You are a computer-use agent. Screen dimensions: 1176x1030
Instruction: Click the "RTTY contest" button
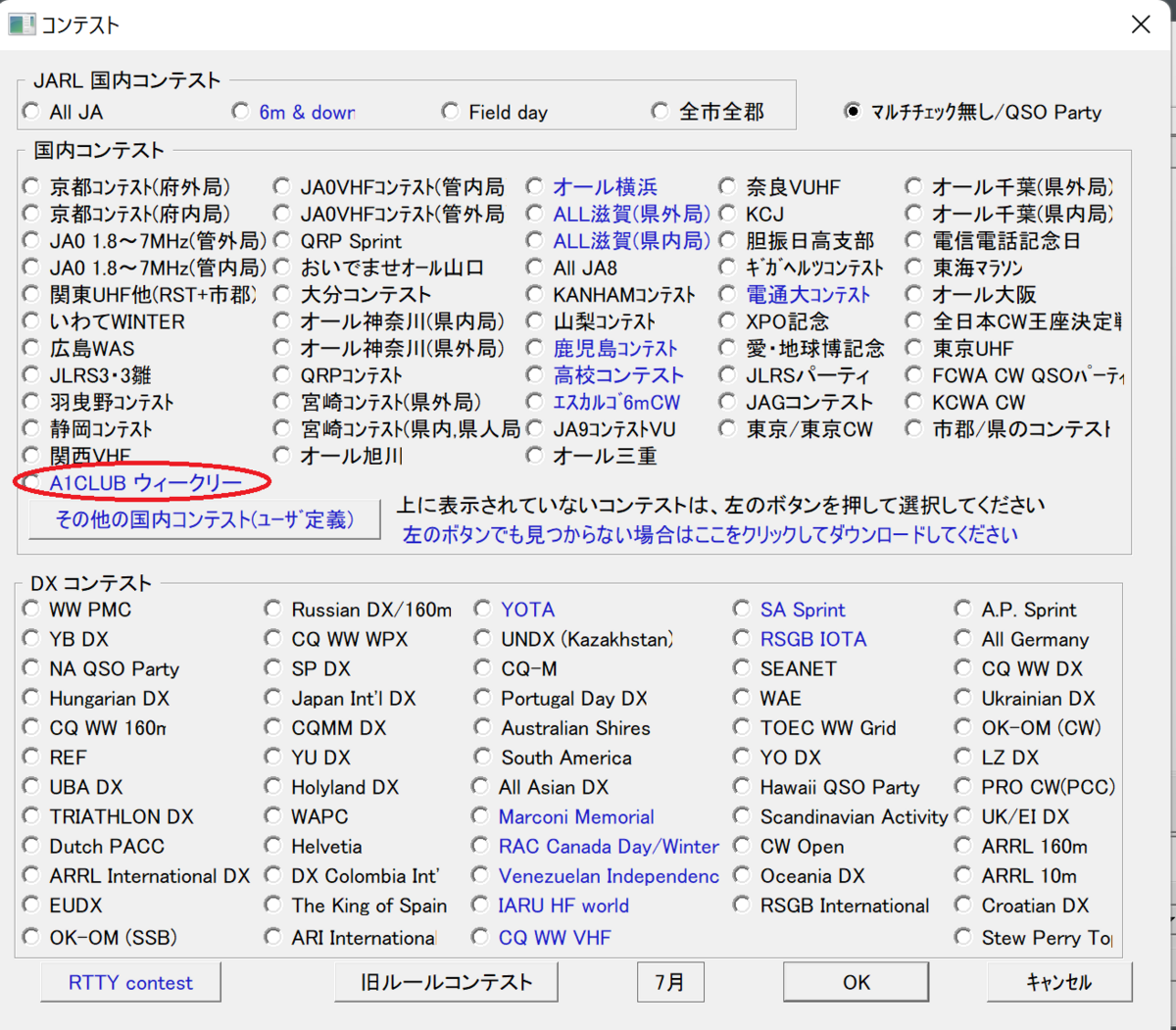tap(129, 982)
